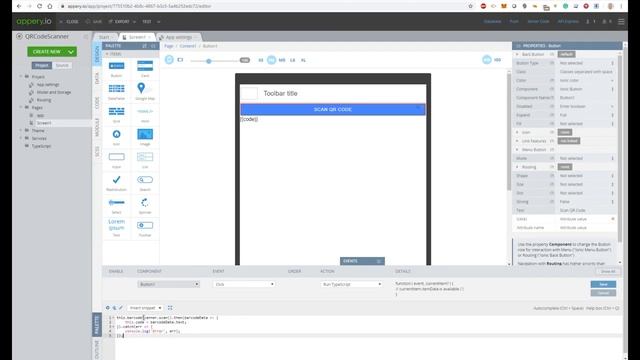Click the TEST button in top bar
The width and height of the screenshot is (640, 360).
coord(147,21)
